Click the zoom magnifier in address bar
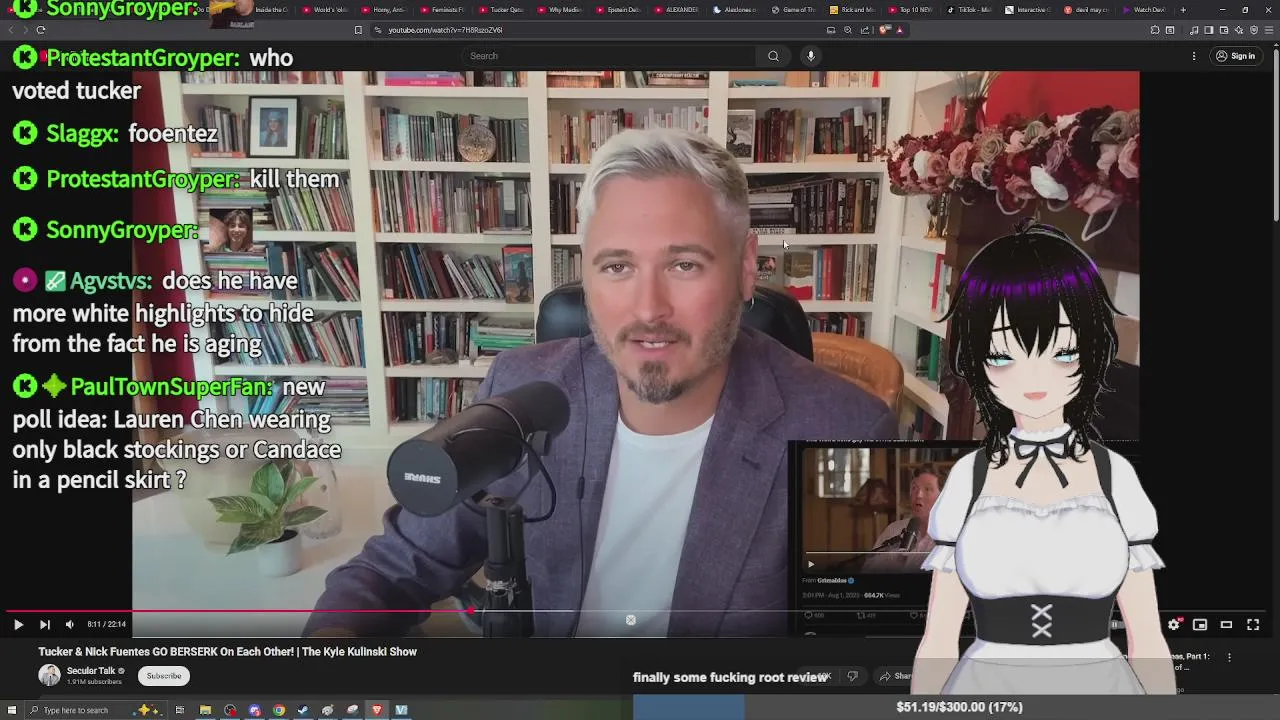The height and width of the screenshot is (720, 1280). click(x=848, y=30)
